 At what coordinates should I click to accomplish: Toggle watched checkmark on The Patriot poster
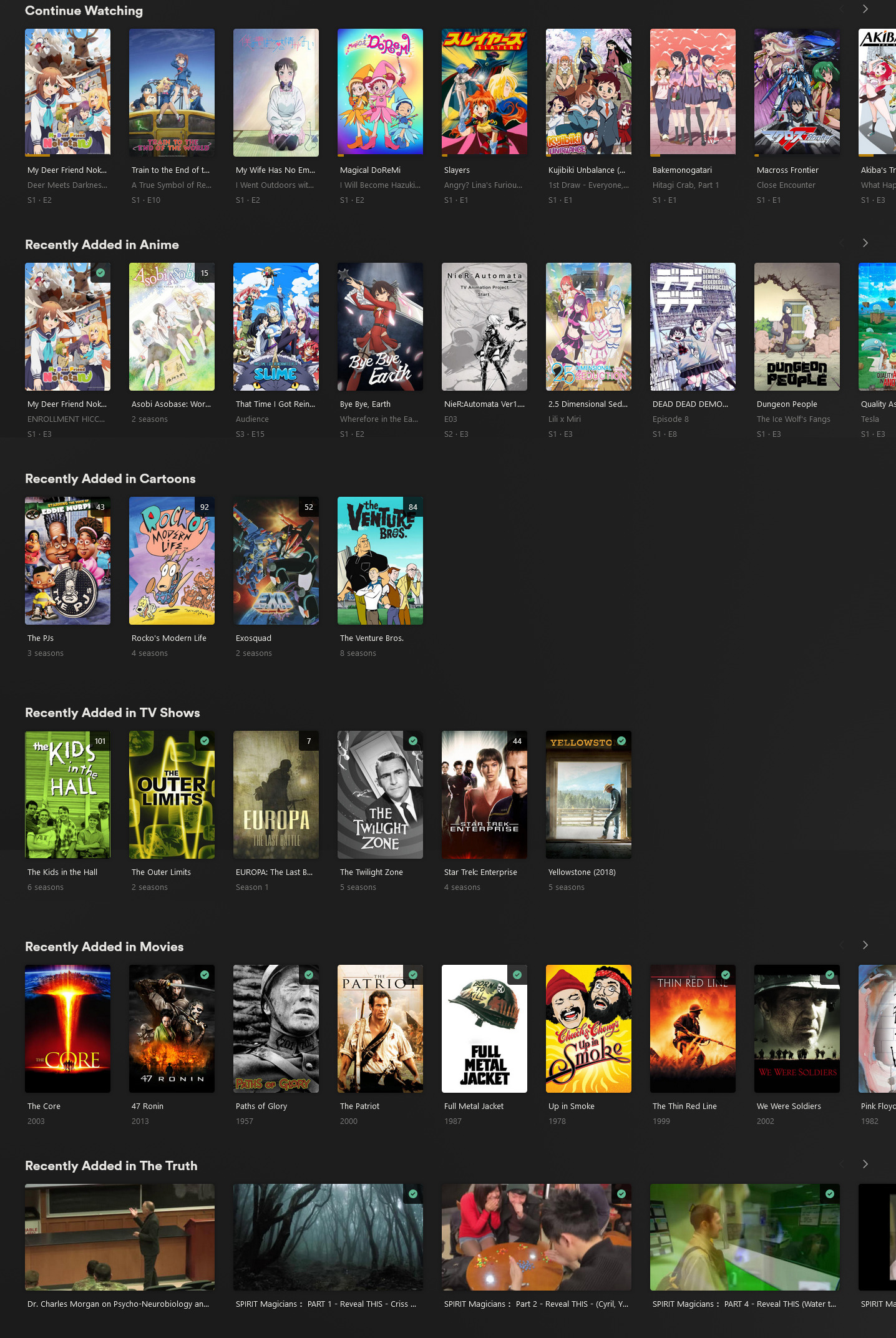coord(413,975)
